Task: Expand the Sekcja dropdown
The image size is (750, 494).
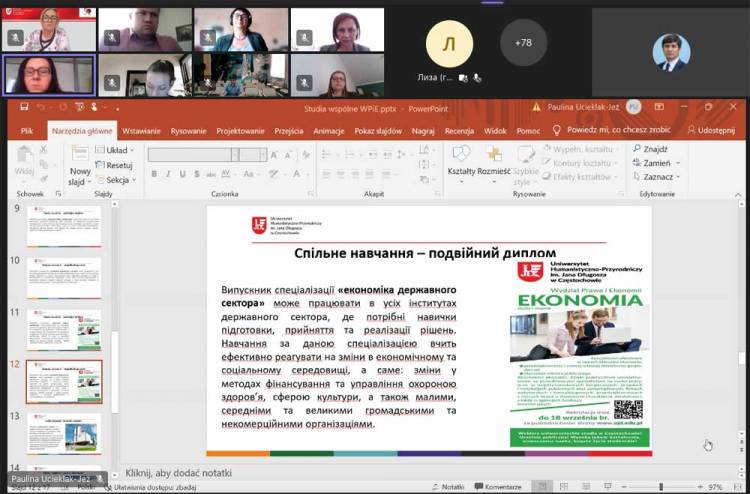Action: [119, 180]
